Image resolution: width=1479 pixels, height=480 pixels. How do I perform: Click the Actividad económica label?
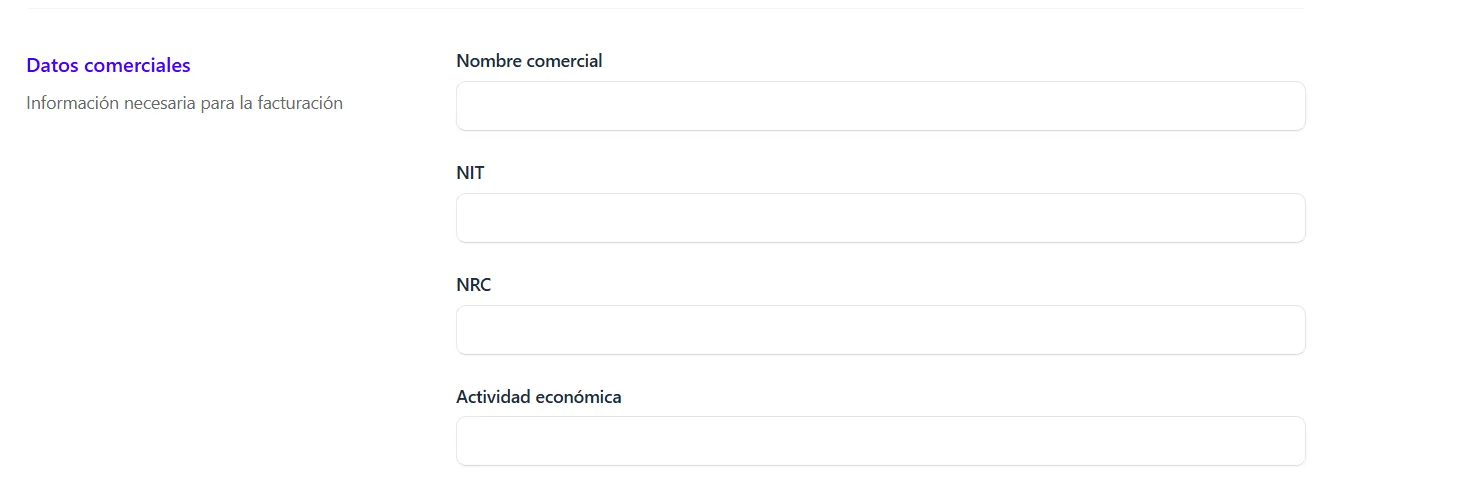pyautogui.click(x=539, y=397)
